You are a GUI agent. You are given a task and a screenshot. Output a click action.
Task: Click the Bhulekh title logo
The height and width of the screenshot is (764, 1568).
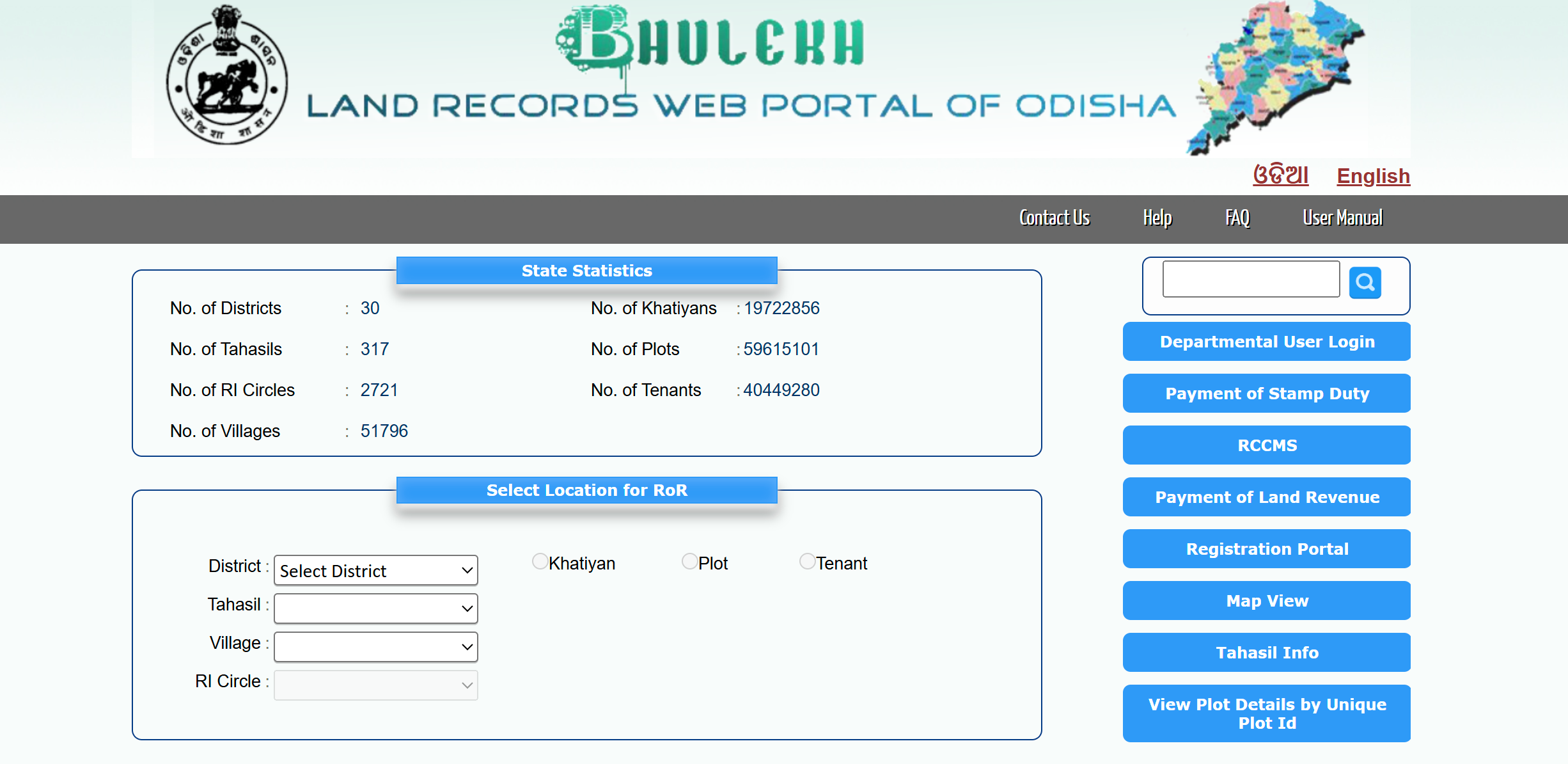711,40
